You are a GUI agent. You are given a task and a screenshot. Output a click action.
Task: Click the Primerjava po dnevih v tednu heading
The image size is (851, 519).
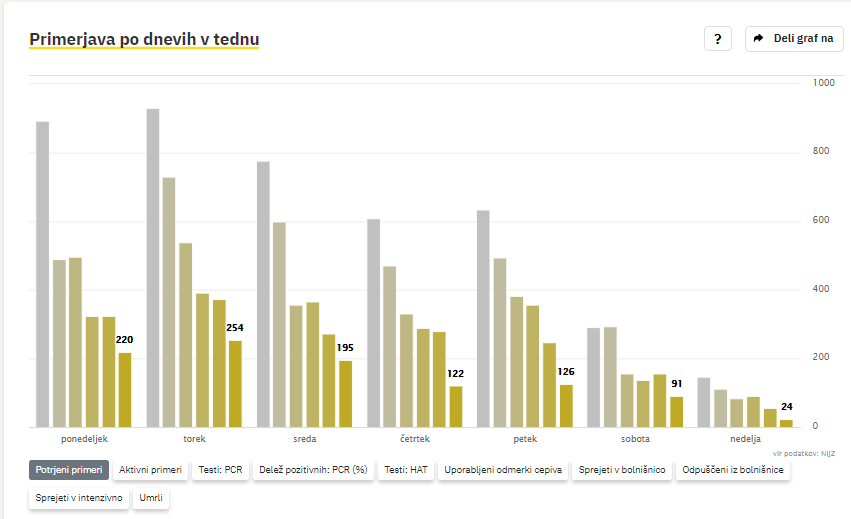coord(144,39)
